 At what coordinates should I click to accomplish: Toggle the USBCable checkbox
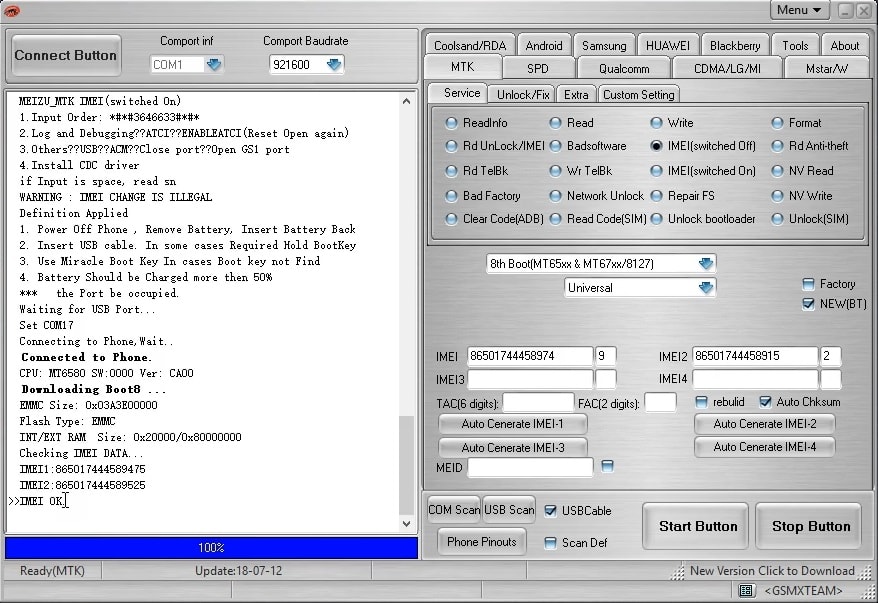click(550, 511)
